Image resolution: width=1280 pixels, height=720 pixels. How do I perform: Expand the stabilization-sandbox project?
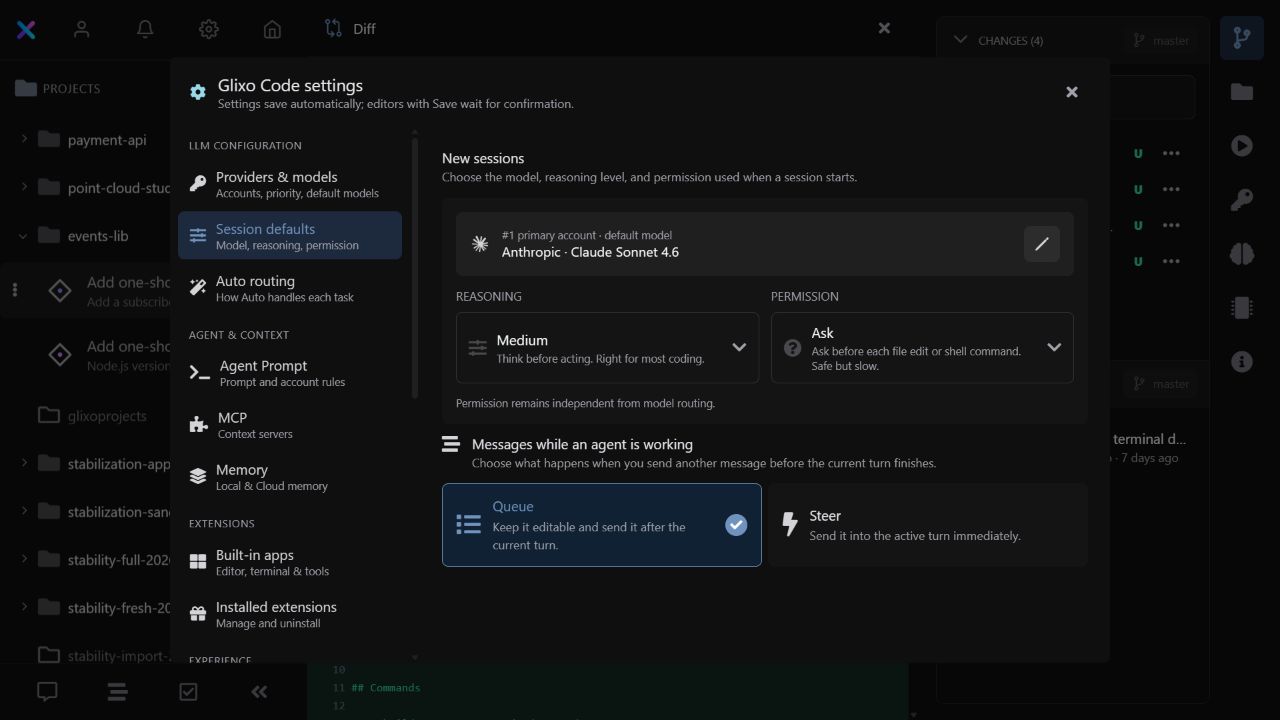coord(24,511)
